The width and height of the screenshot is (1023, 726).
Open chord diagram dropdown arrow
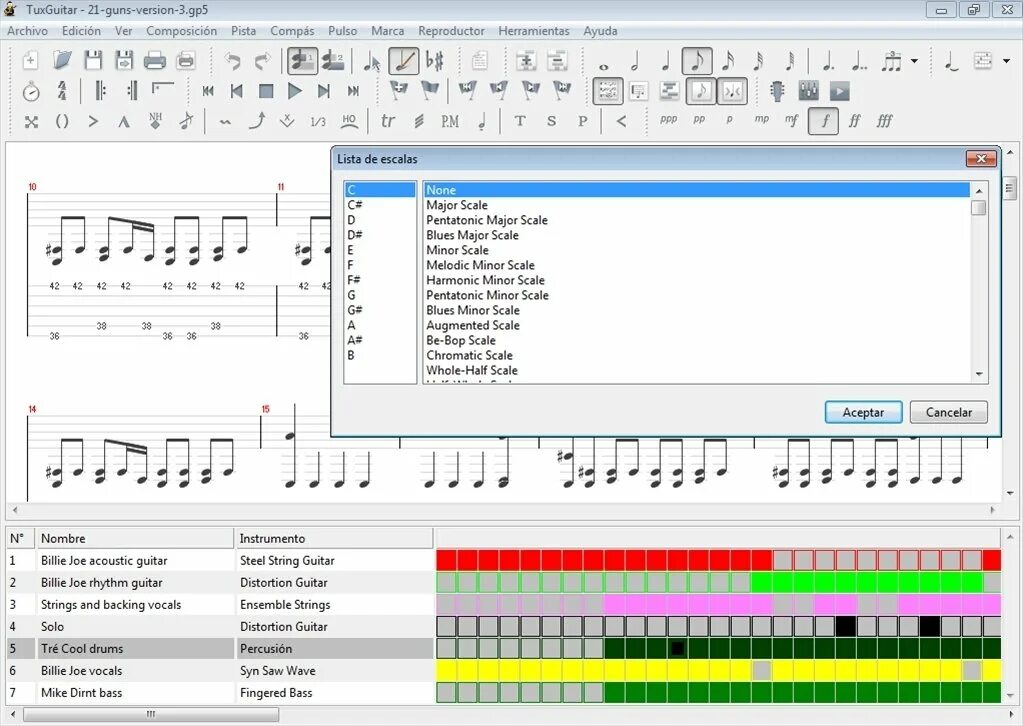[1007, 61]
